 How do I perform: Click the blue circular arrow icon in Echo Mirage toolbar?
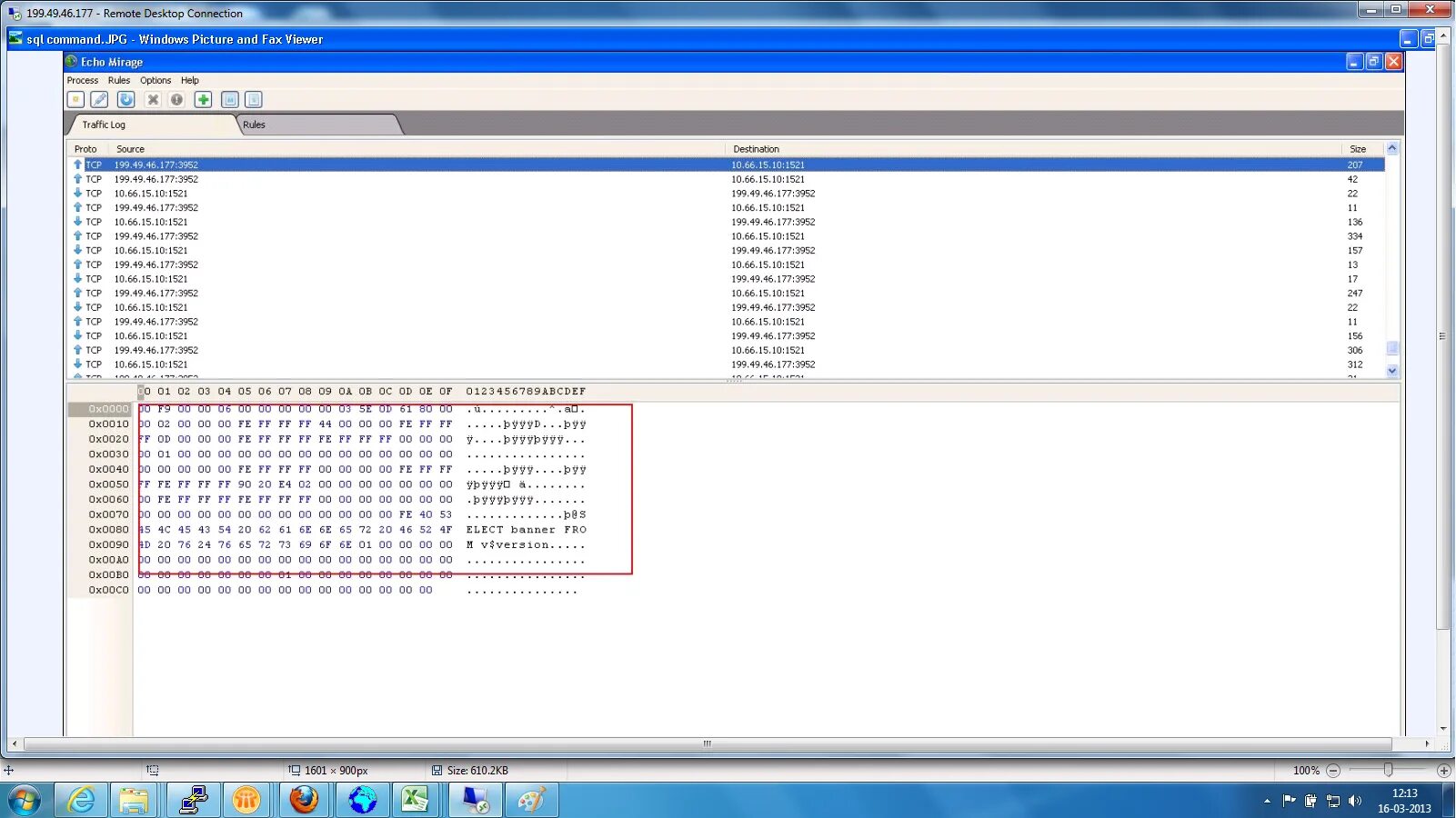pos(126,99)
